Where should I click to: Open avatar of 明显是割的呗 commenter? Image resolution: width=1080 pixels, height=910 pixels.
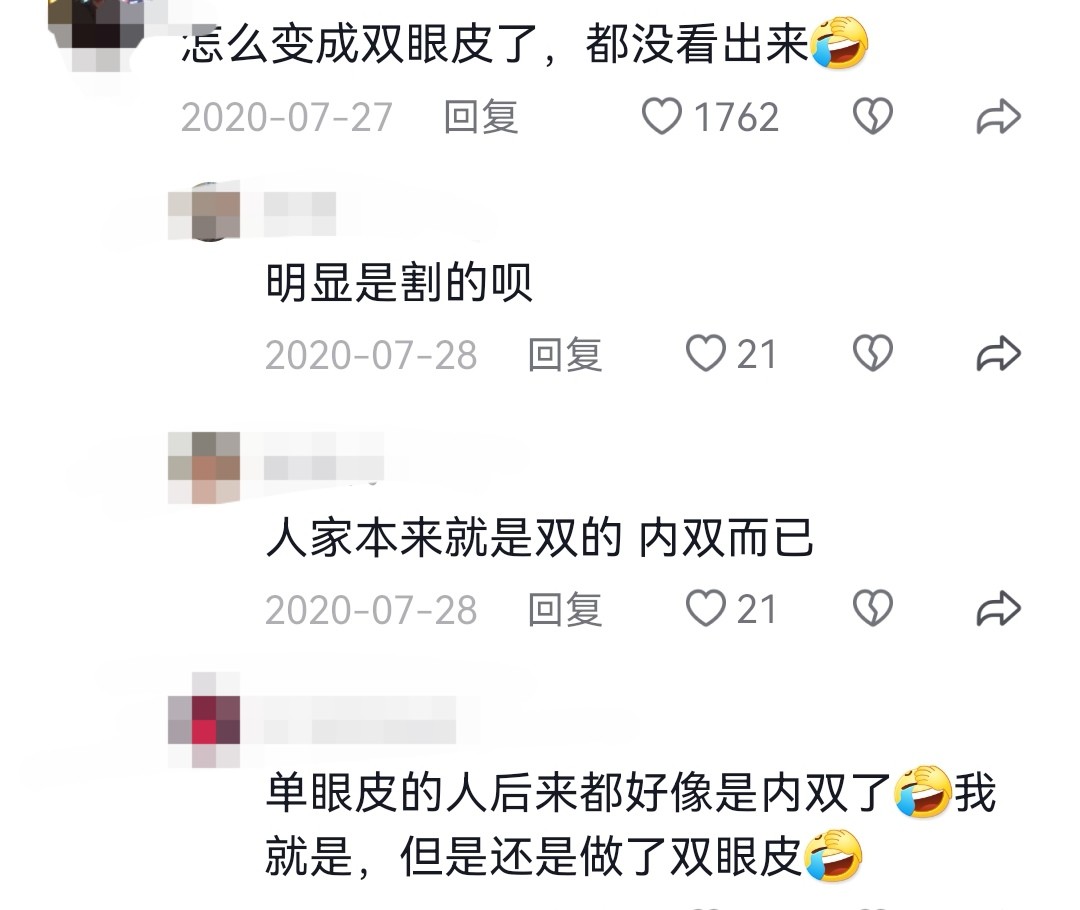click(205, 211)
